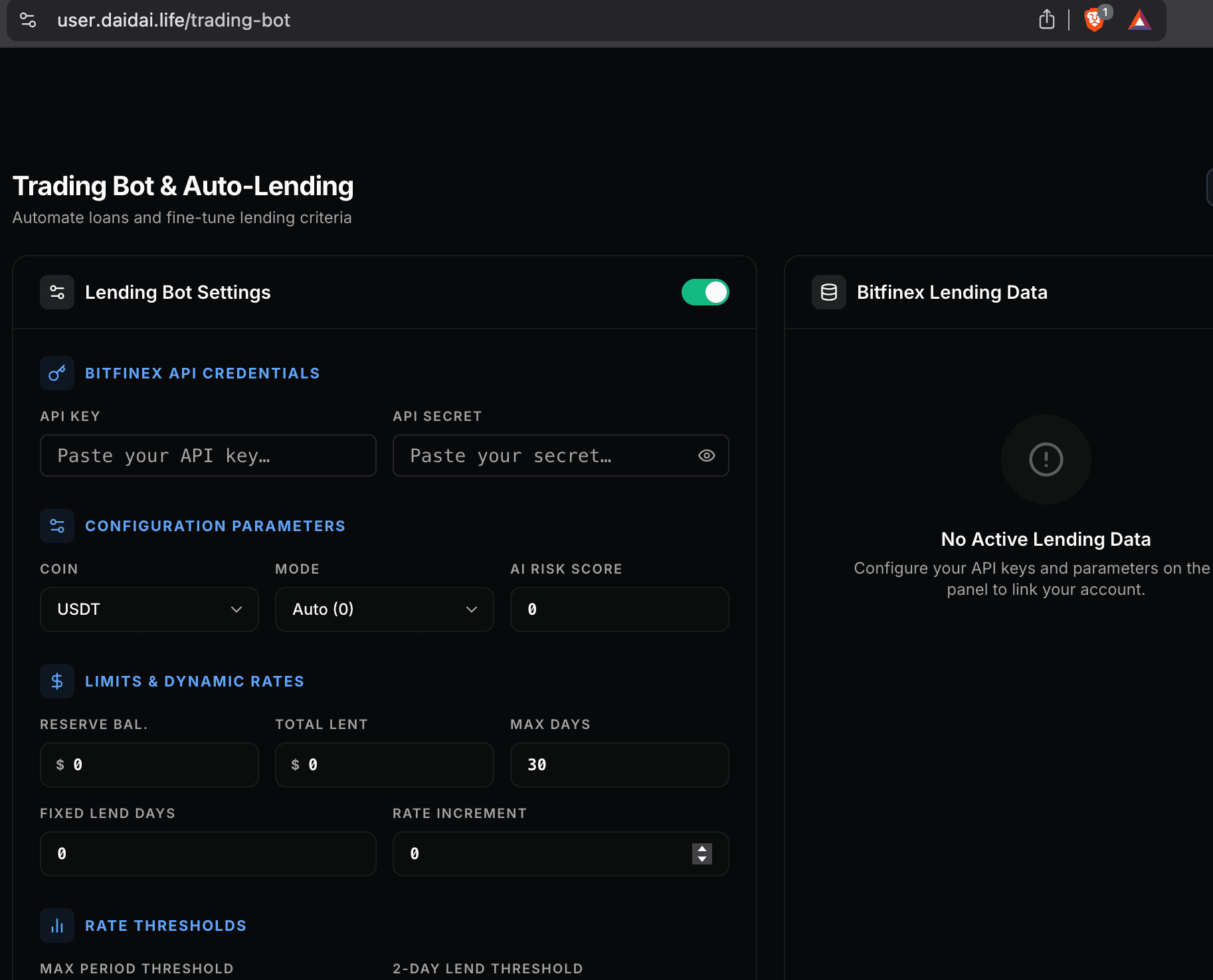This screenshot has height=980, width=1213.
Task: Open Brave Shields lion icon
Action: point(1094,20)
